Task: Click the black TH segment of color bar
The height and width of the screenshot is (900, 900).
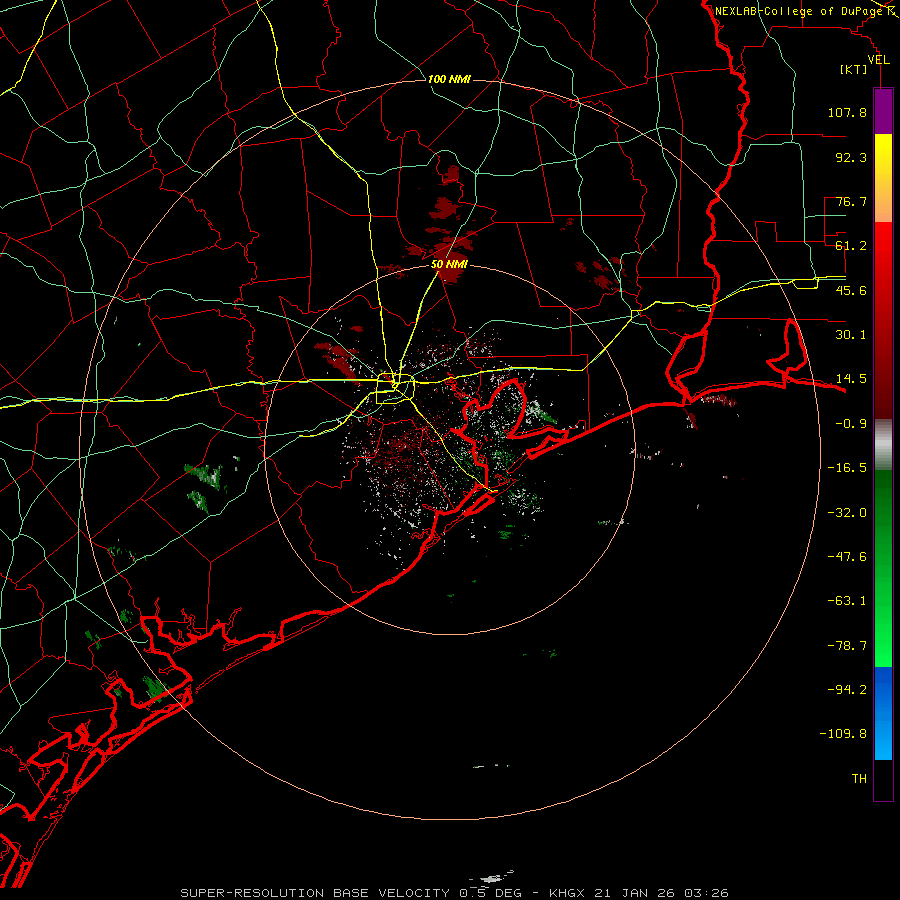Action: click(883, 780)
